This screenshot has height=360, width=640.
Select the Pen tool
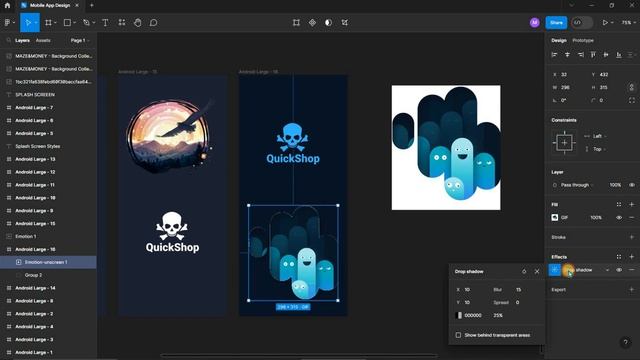tap(86, 23)
